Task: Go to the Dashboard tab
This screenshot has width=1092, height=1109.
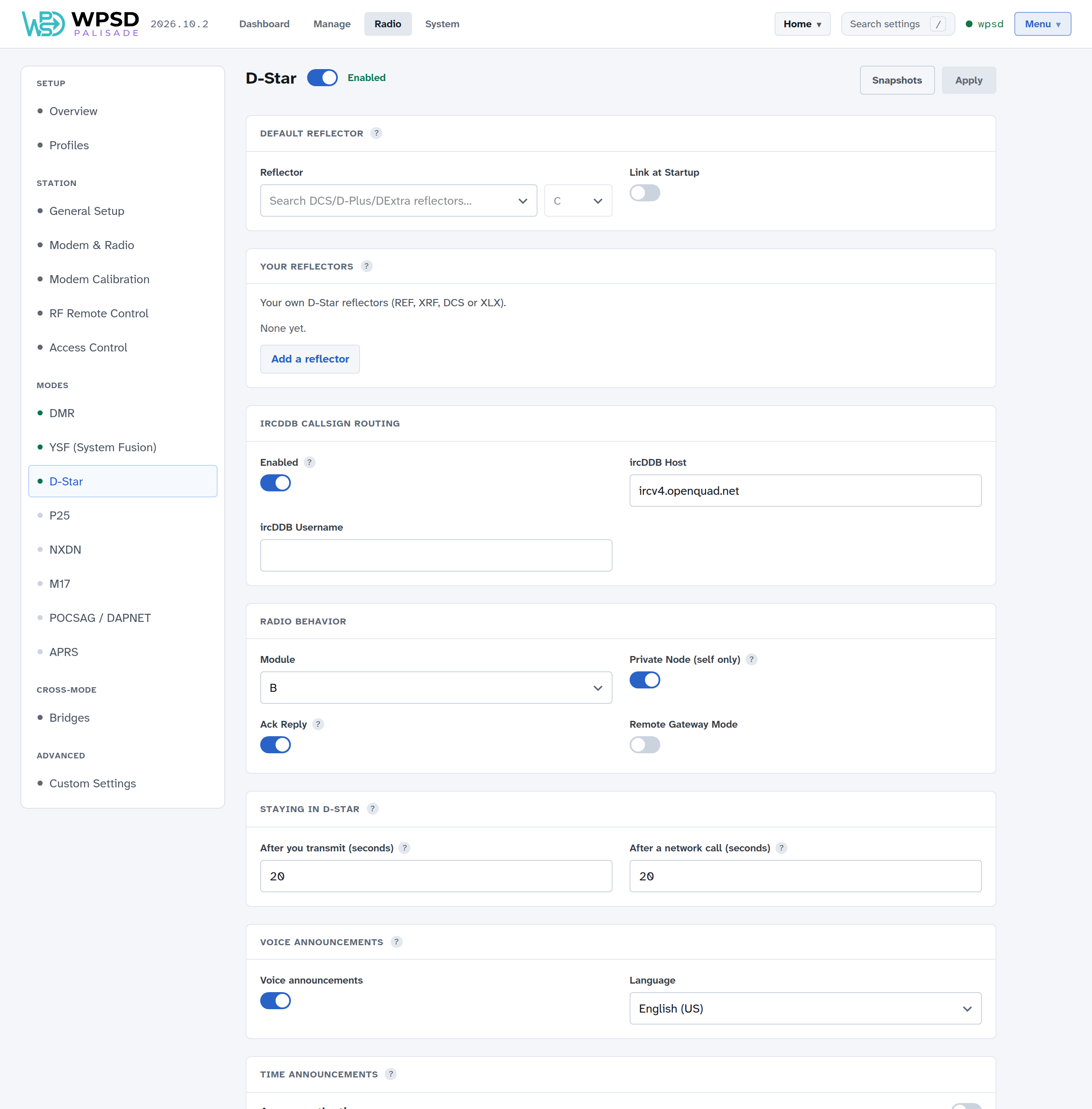Action: tap(264, 24)
